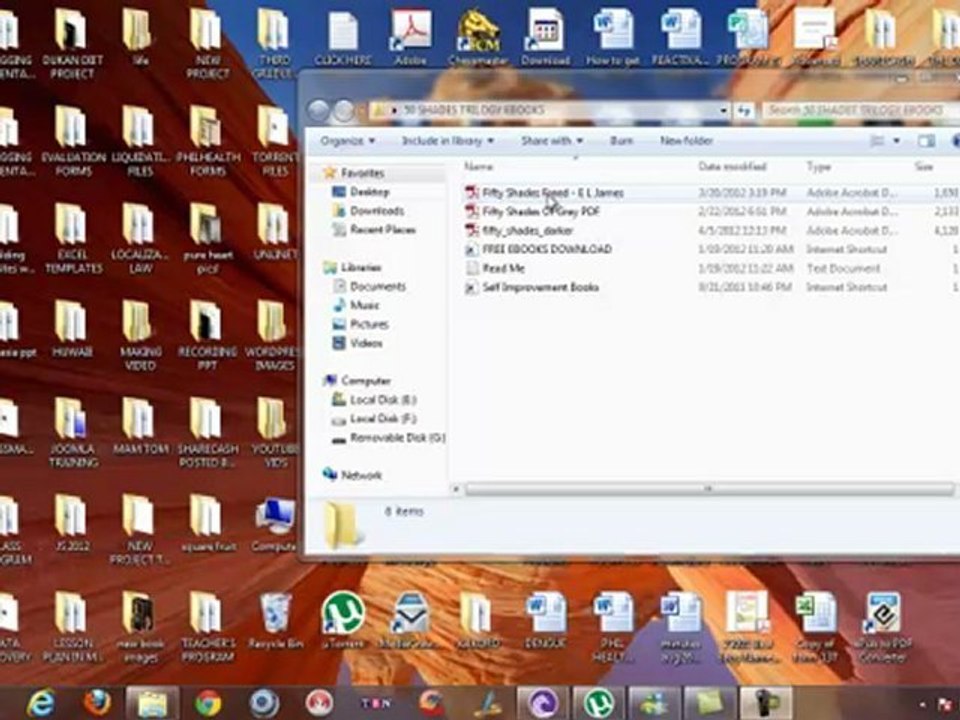Select the fifty_shades_darker file
This screenshot has width=960, height=720.
click(x=519, y=231)
